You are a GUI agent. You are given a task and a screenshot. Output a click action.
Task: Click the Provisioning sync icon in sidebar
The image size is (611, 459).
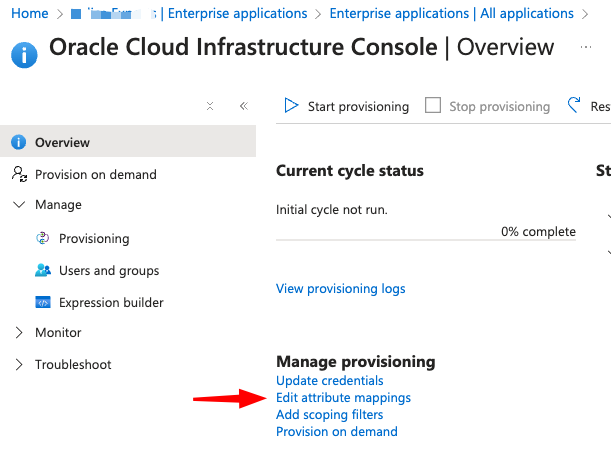click(x=43, y=238)
